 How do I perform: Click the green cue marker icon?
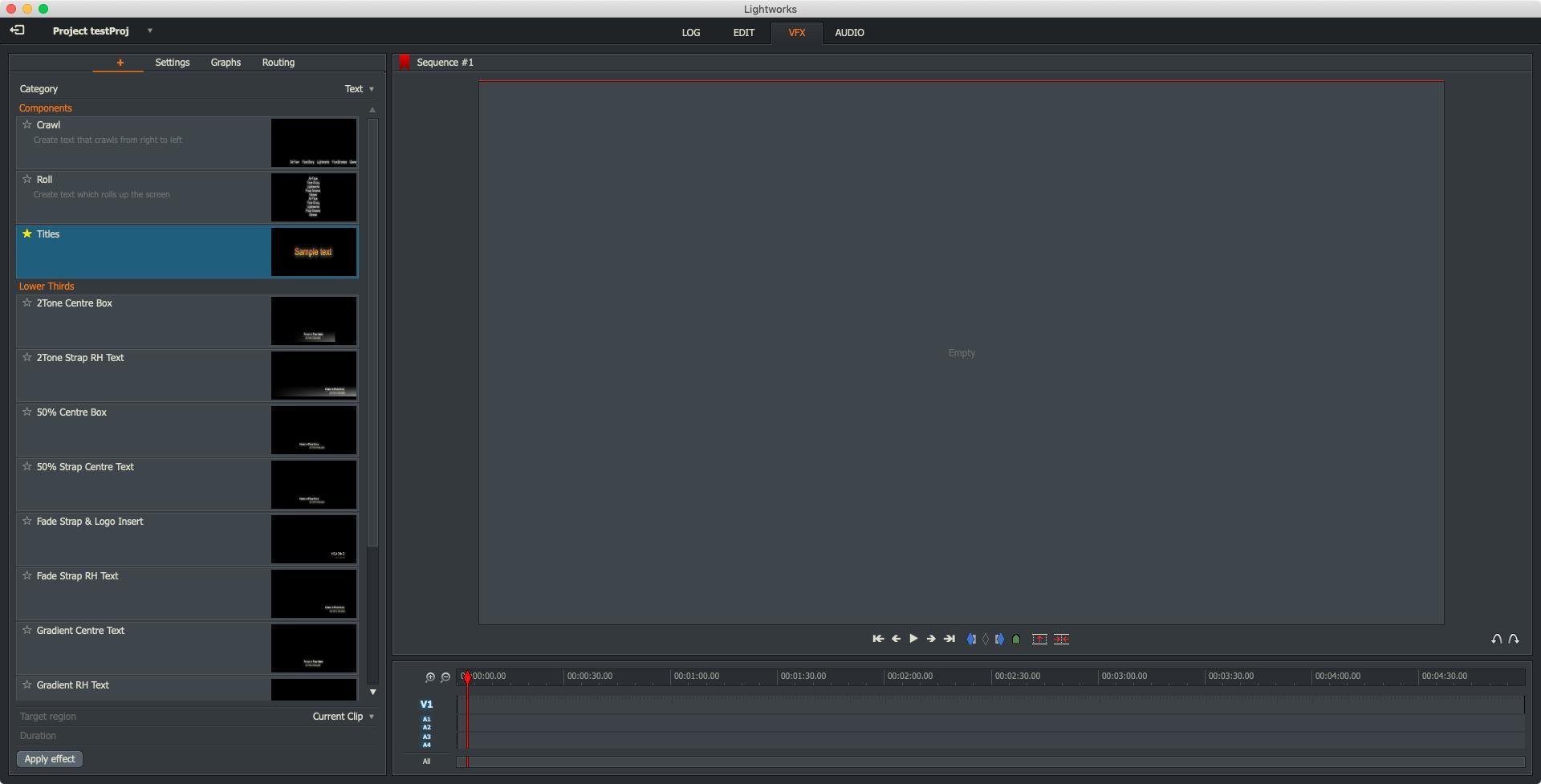click(1016, 640)
